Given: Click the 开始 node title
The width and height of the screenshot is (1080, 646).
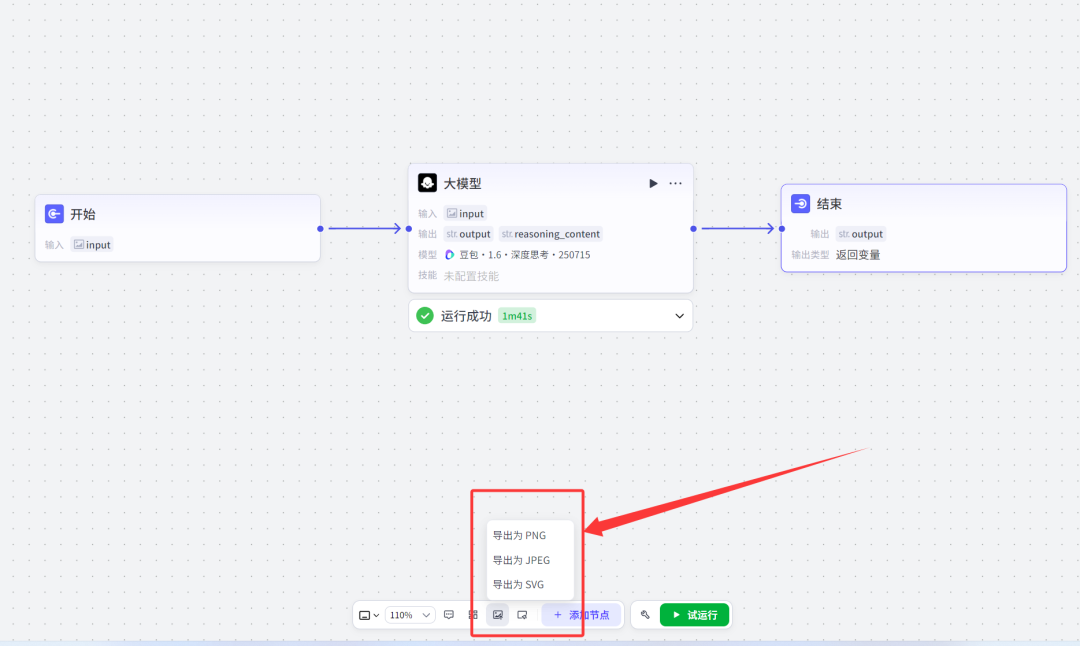Looking at the screenshot, I should pos(83,214).
